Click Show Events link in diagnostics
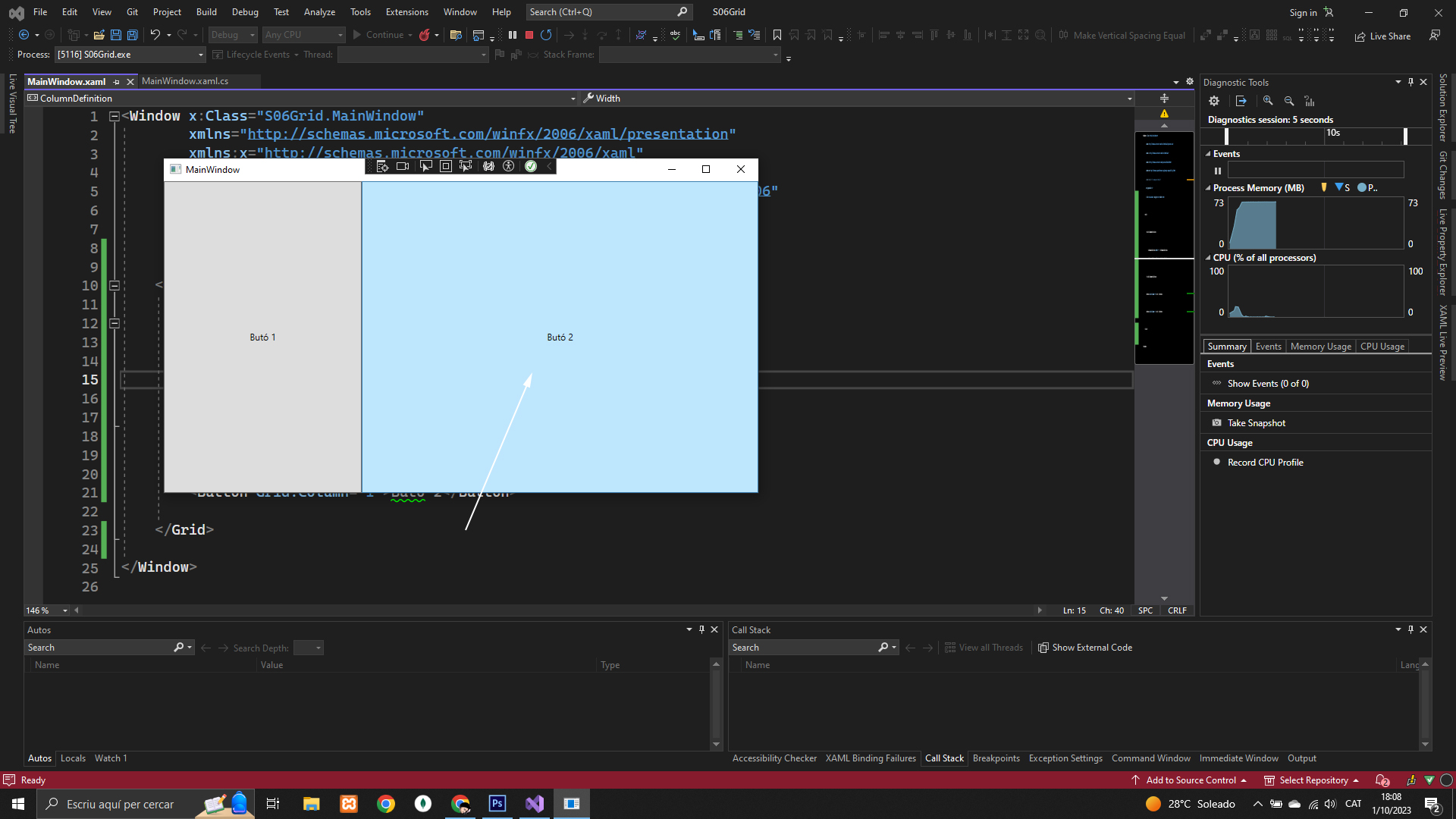The image size is (1456, 819). pyautogui.click(x=1268, y=384)
